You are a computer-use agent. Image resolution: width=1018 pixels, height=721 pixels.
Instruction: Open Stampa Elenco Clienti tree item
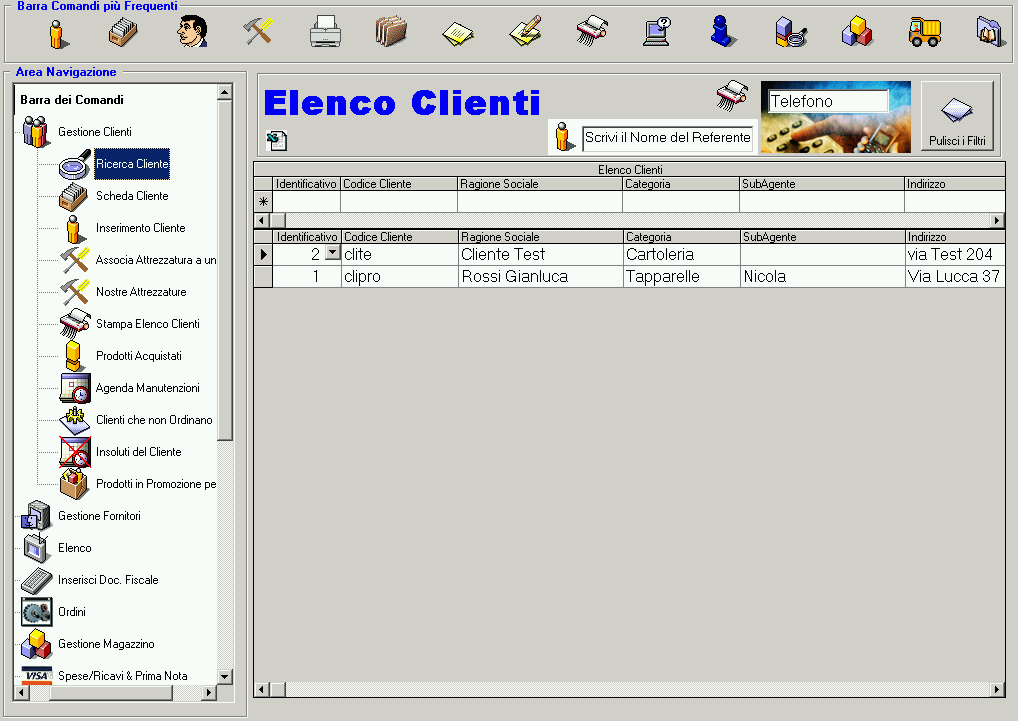click(x=147, y=324)
